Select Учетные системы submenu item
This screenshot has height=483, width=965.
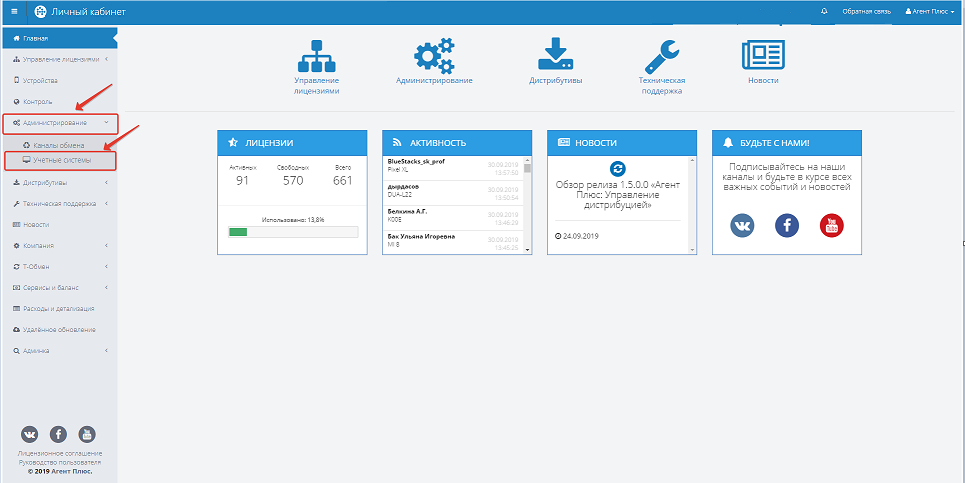[x=60, y=160]
